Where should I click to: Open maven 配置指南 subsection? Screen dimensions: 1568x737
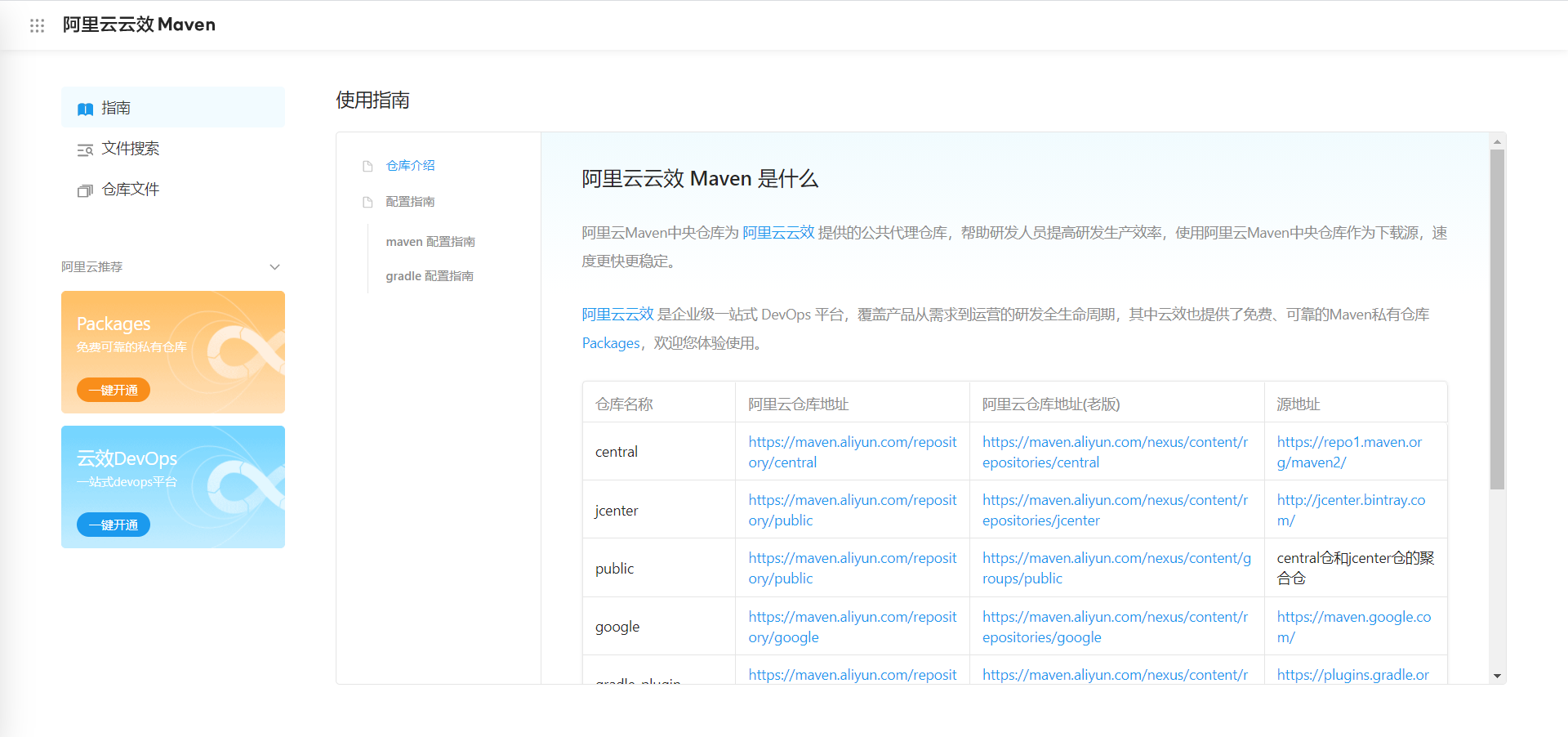pyautogui.click(x=430, y=241)
